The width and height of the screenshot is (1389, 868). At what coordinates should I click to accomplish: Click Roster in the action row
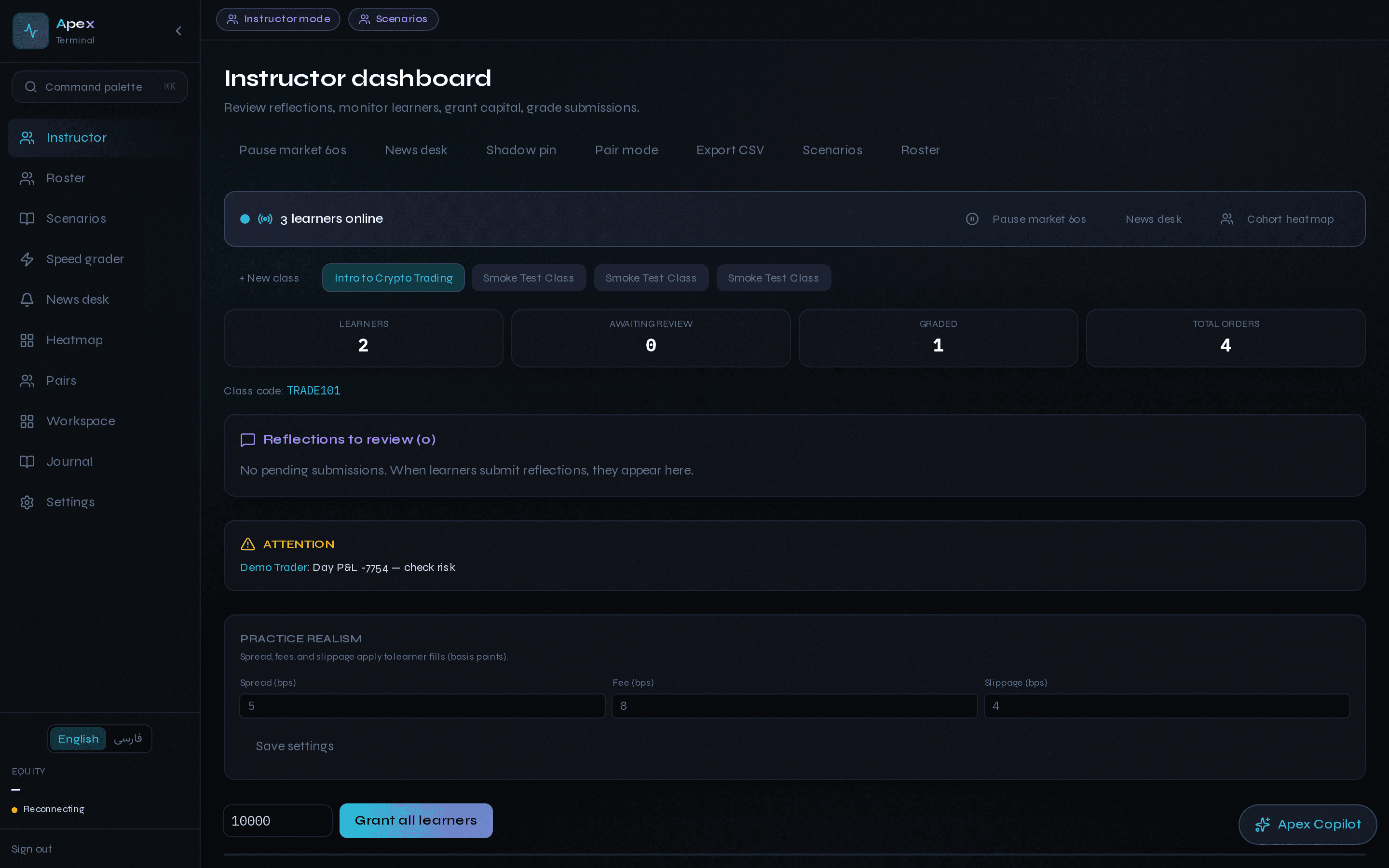pos(920,150)
